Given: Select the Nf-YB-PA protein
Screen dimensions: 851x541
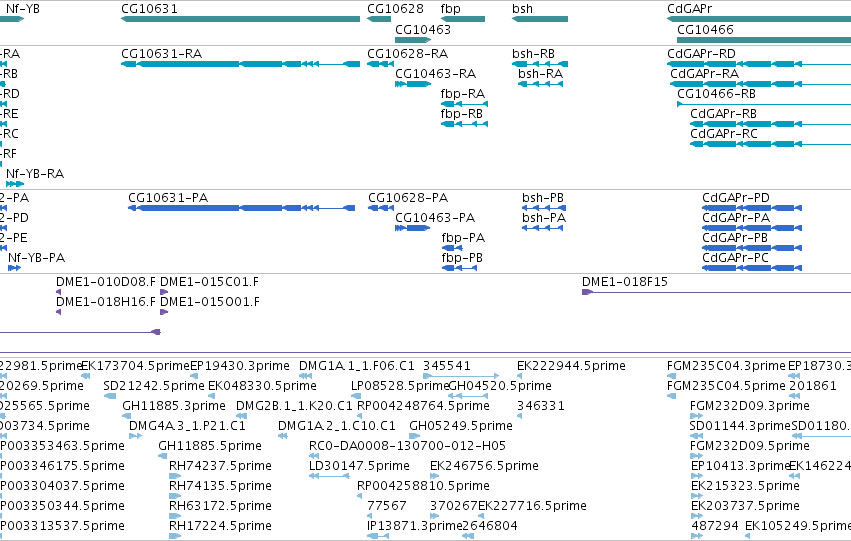Looking at the screenshot, I should [x=15, y=268].
